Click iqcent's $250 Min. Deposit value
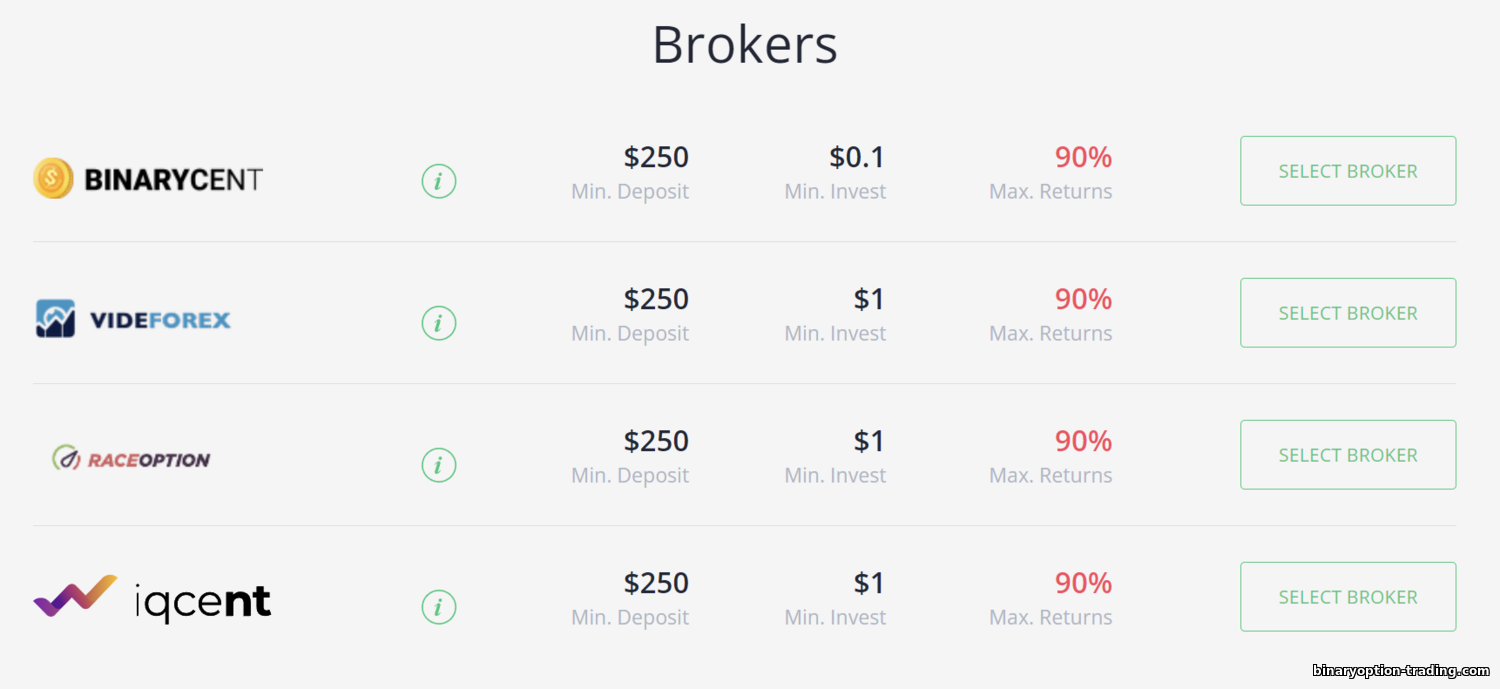Screen dimensions: 1500x689 (656, 583)
